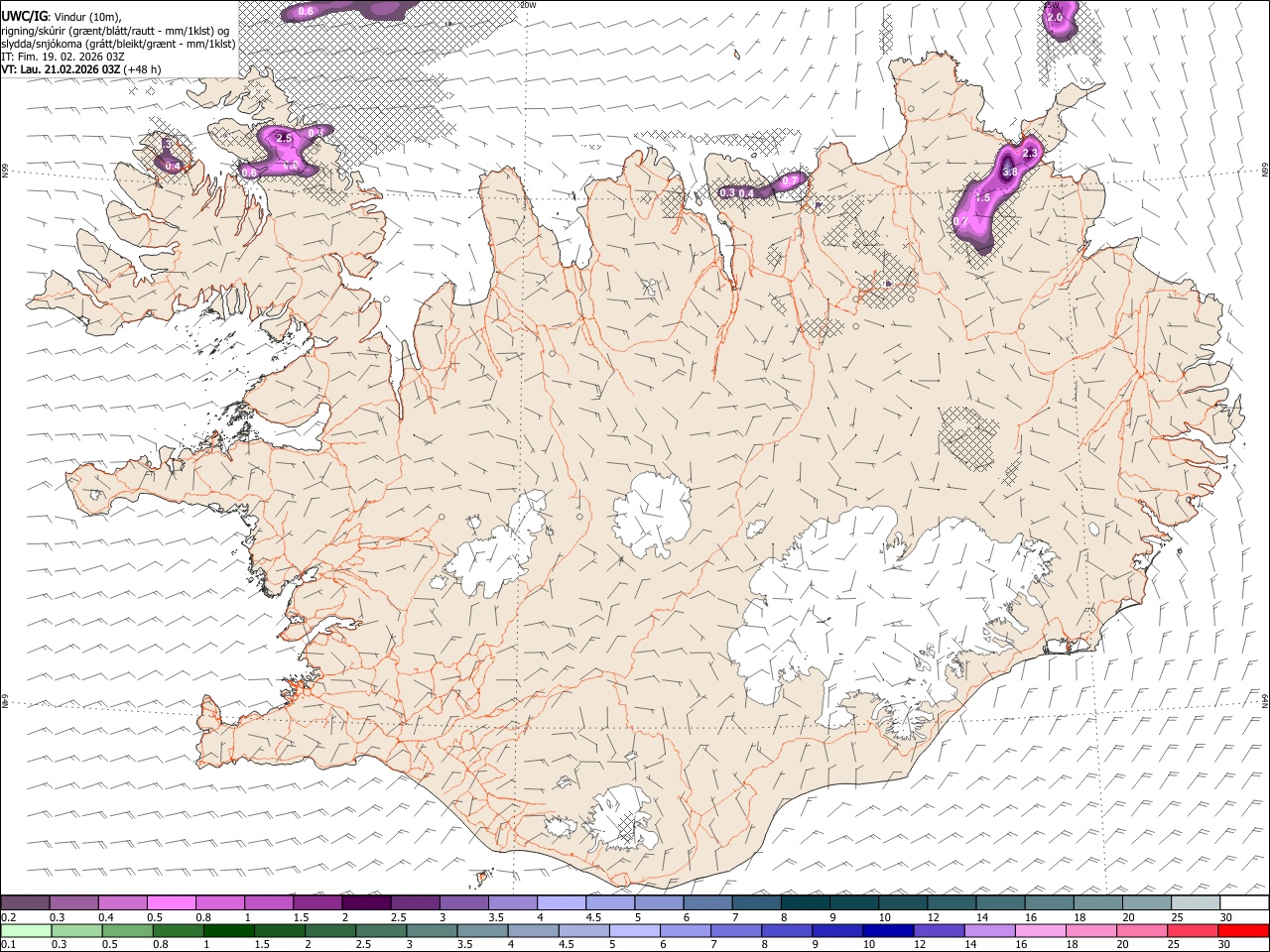Click the 2.5 precipitation value in the Westfjords
Image resolution: width=1270 pixels, height=952 pixels.
(284, 138)
